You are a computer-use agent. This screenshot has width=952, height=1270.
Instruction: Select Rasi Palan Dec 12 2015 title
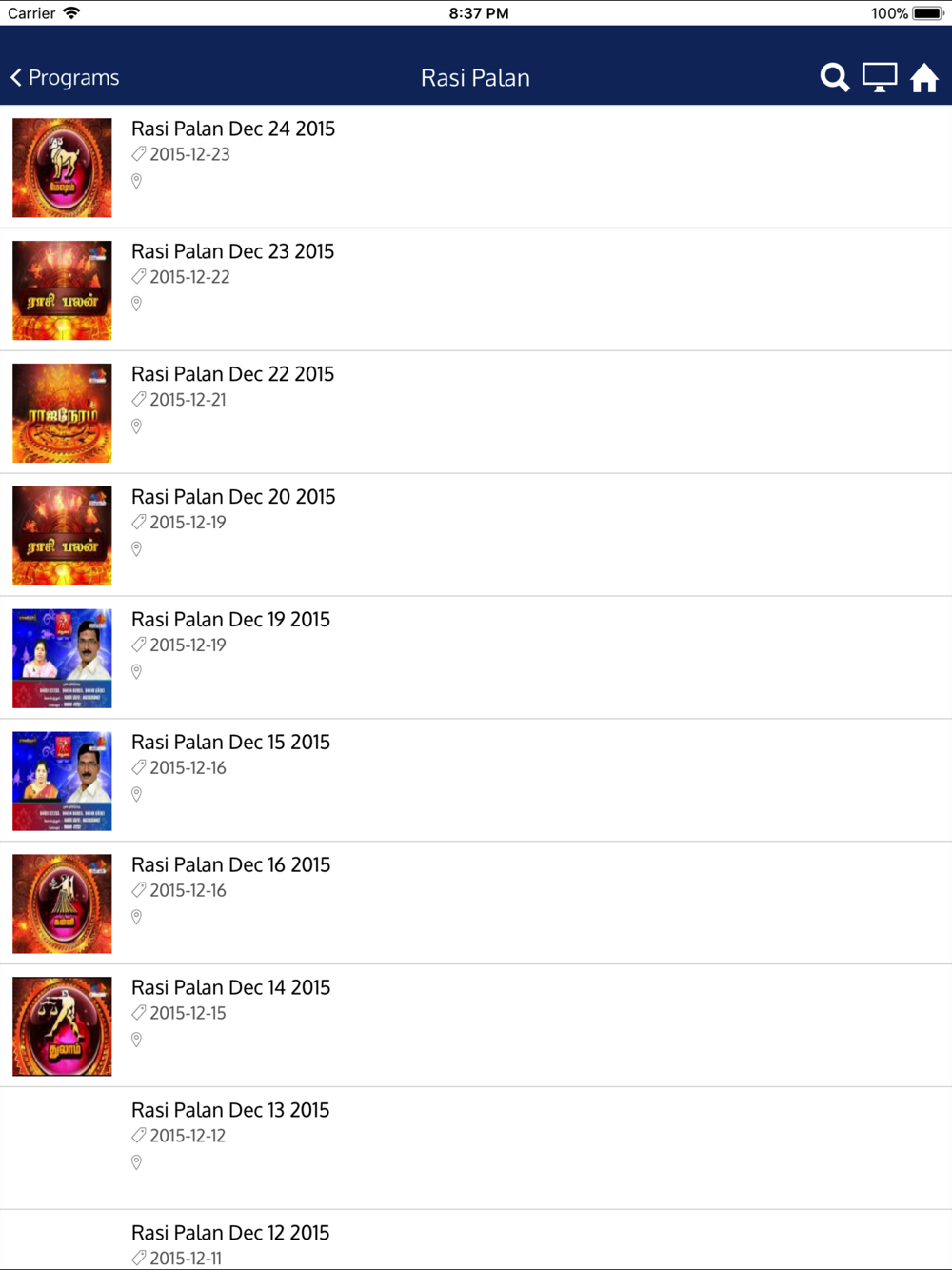point(230,1233)
